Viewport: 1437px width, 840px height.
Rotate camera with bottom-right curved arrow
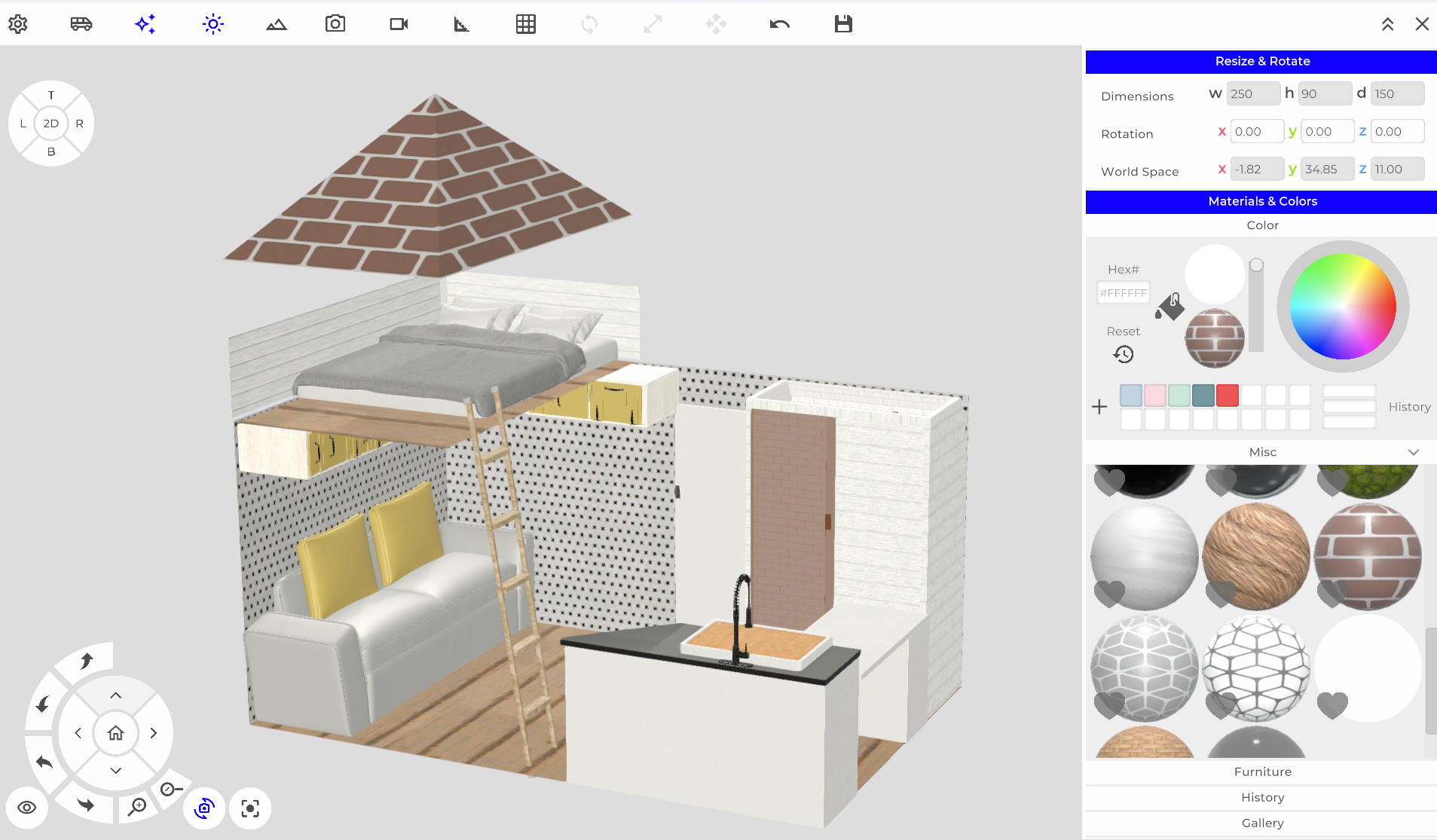(x=86, y=805)
